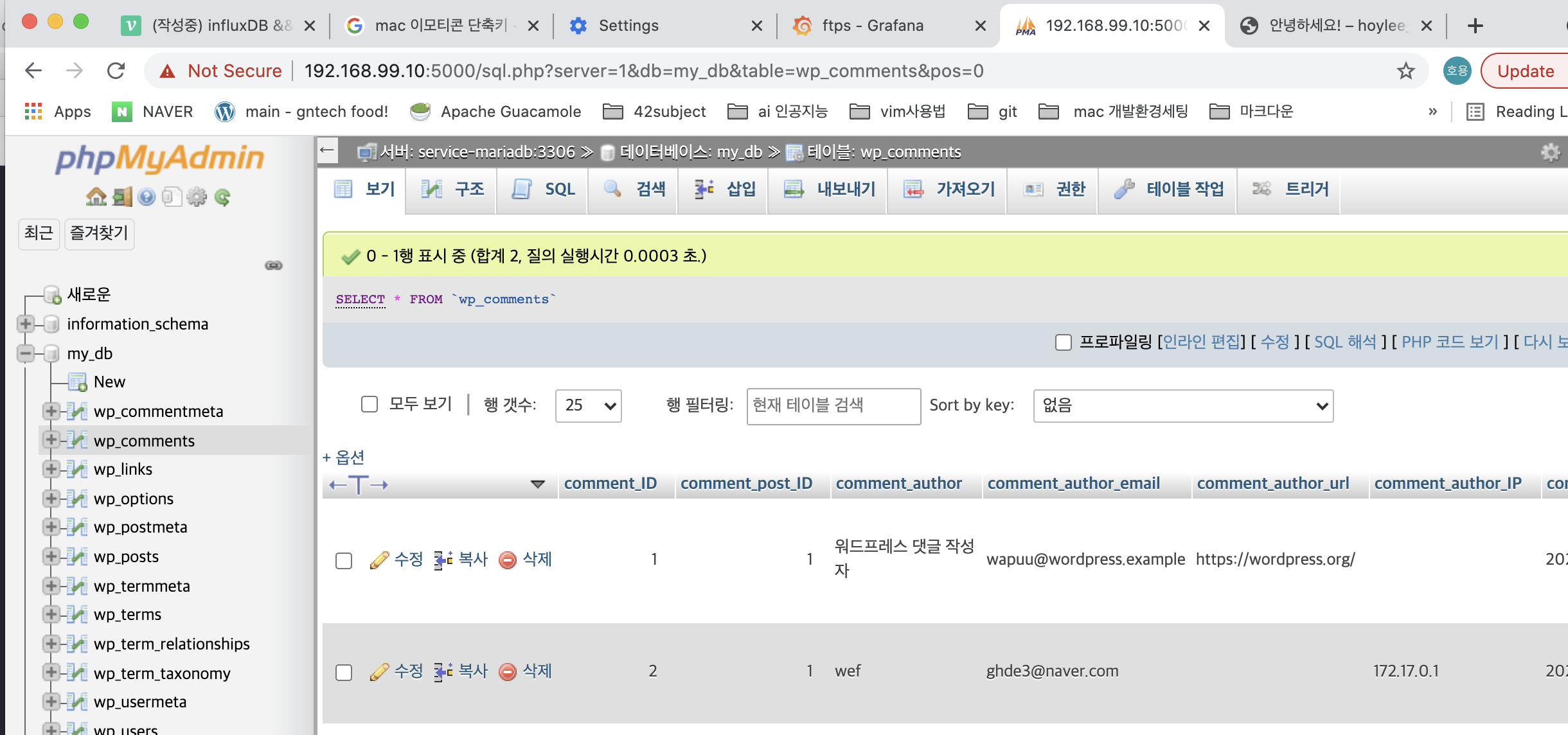Click the full texts toggle arrows icon
This screenshot has height=735, width=1568.
pyautogui.click(x=359, y=484)
